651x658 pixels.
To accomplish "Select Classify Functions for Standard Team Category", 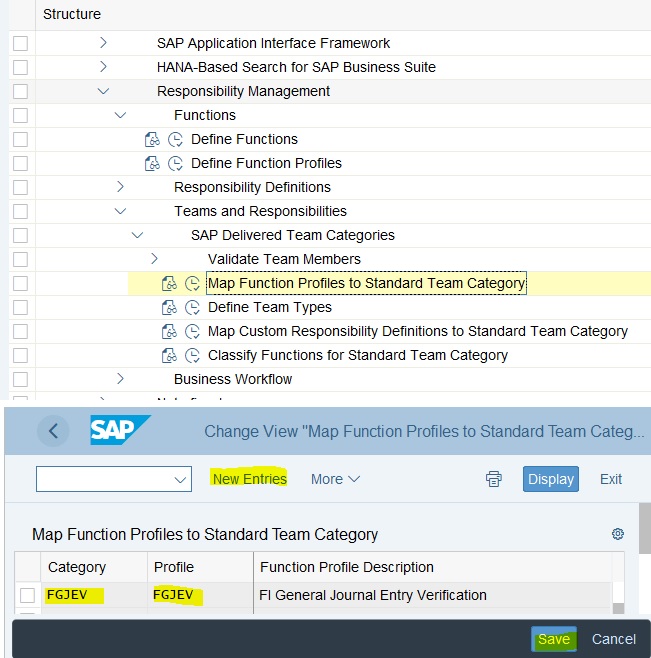I will [358, 355].
